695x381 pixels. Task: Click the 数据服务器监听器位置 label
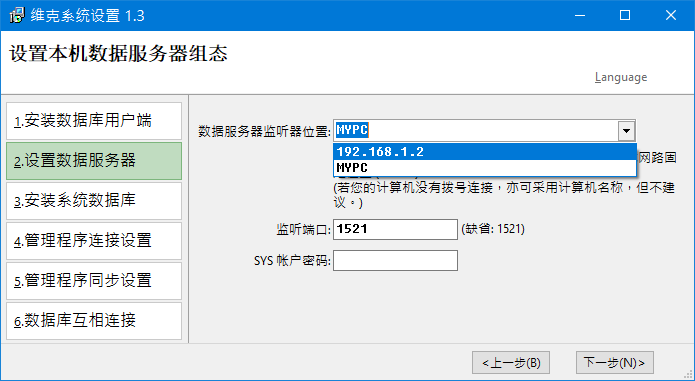[264, 132]
